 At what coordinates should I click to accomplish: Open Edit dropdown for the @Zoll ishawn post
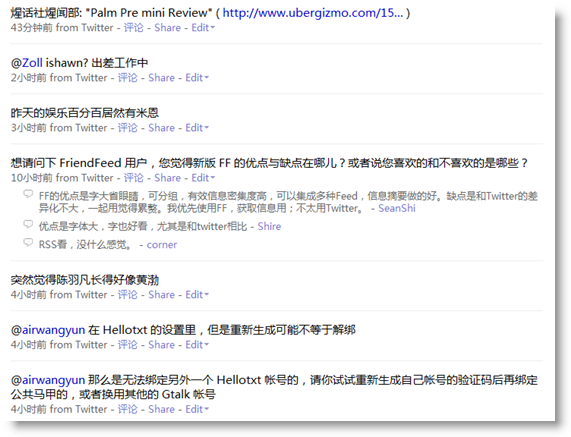(197, 78)
